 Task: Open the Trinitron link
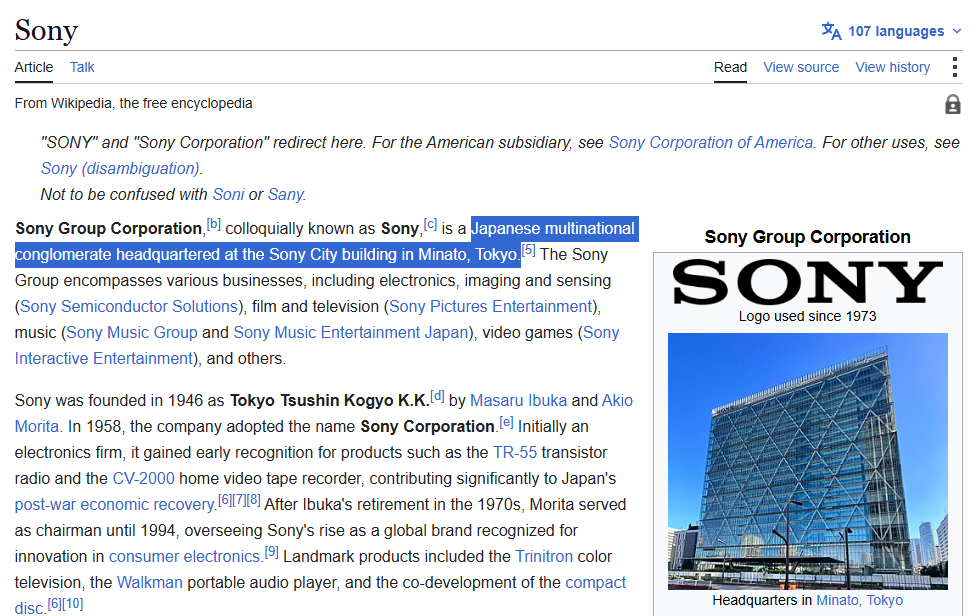pos(544,557)
